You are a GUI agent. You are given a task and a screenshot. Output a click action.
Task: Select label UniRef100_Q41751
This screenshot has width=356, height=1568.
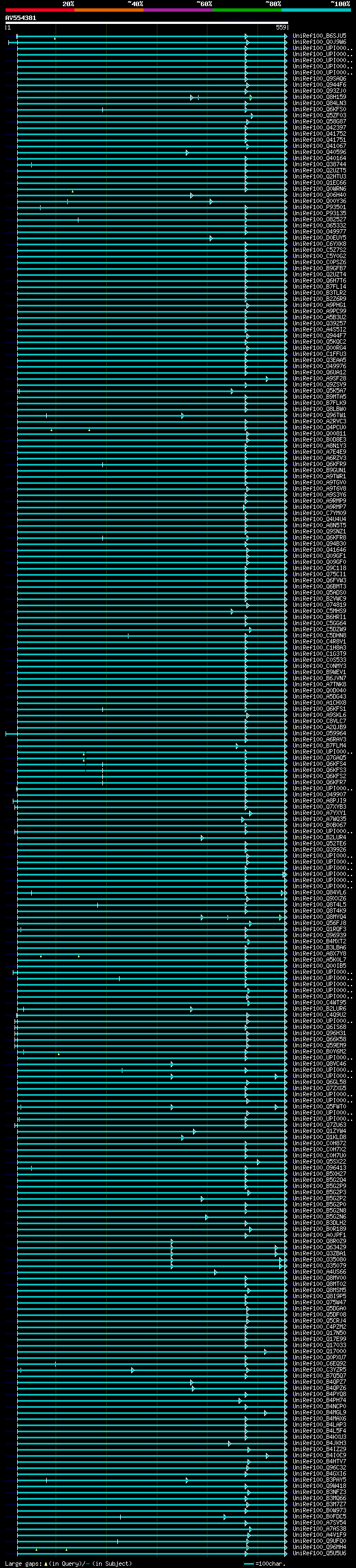pyautogui.click(x=319, y=140)
